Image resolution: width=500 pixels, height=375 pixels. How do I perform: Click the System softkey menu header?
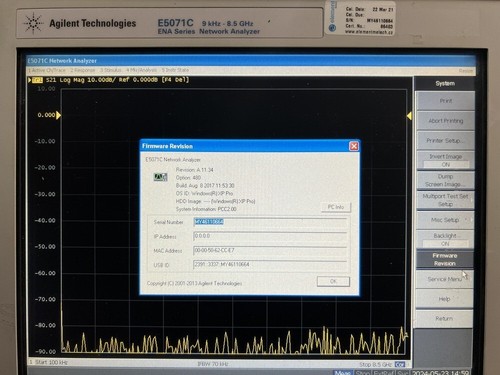click(445, 83)
